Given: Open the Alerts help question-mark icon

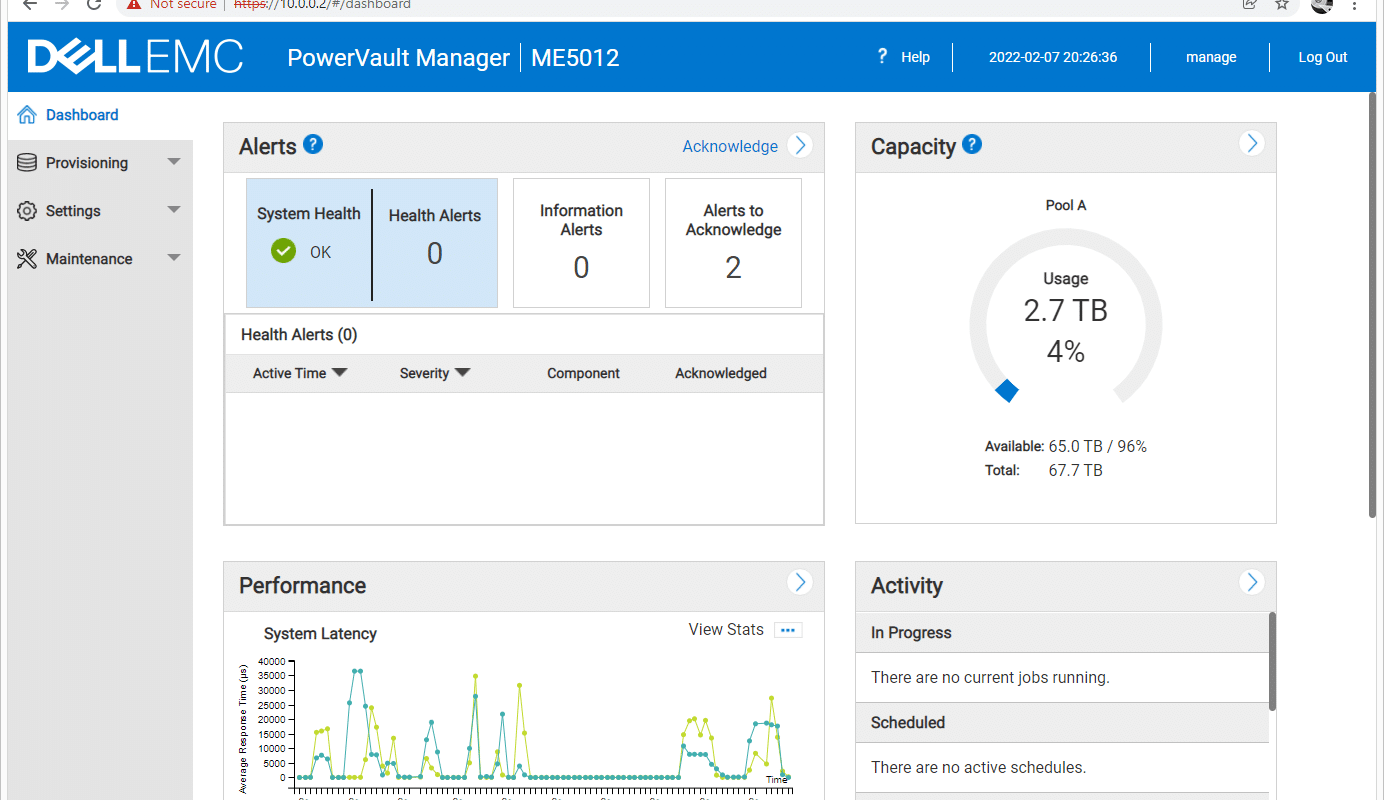Looking at the screenshot, I should point(313,144).
